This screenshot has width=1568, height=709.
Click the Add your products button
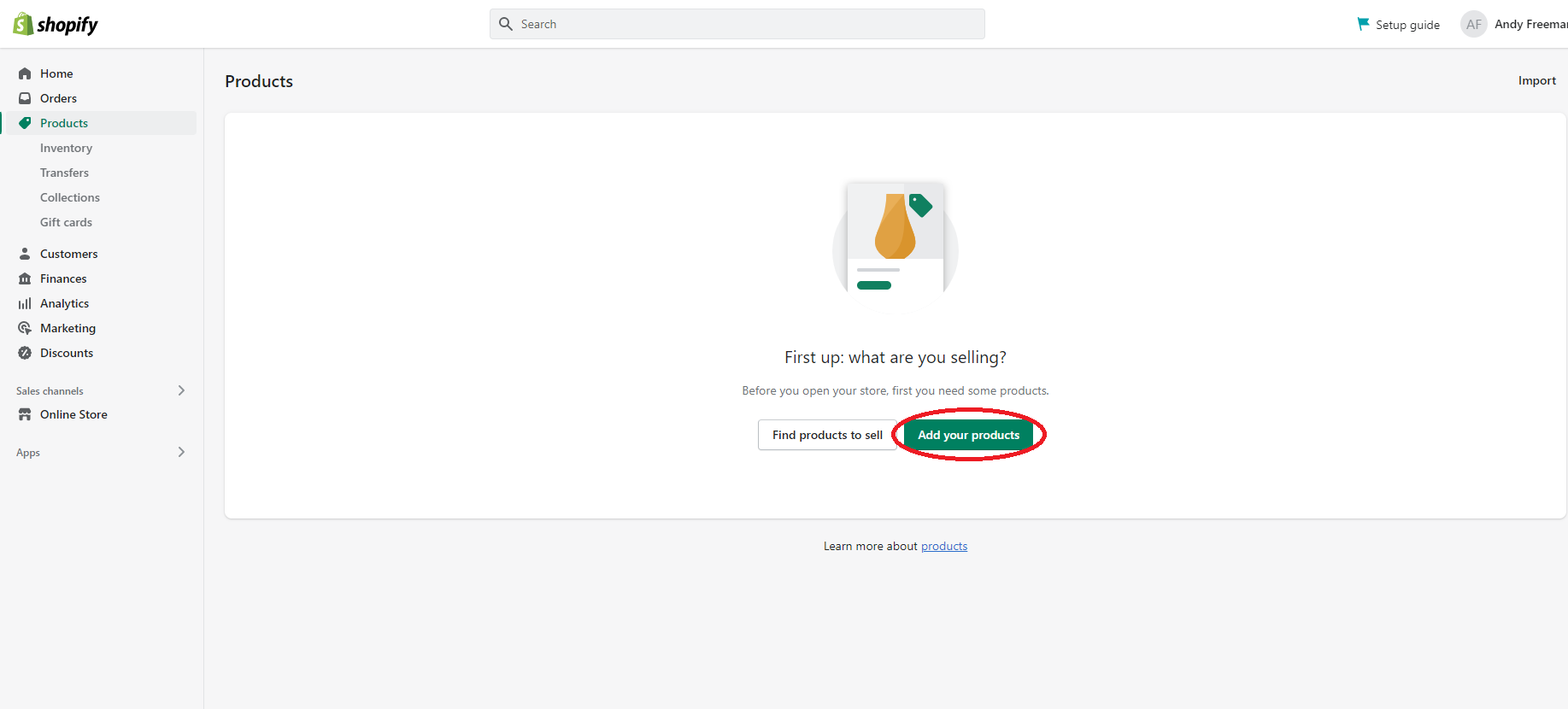click(x=968, y=435)
